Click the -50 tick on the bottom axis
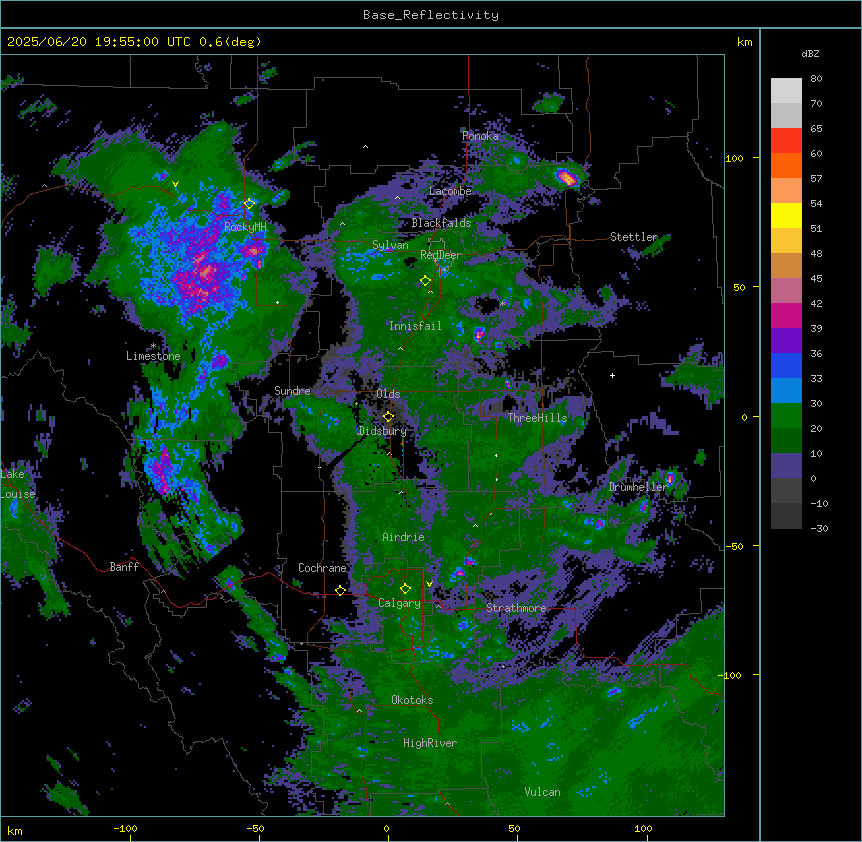Screen dimensions: 862x842 [255, 828]
